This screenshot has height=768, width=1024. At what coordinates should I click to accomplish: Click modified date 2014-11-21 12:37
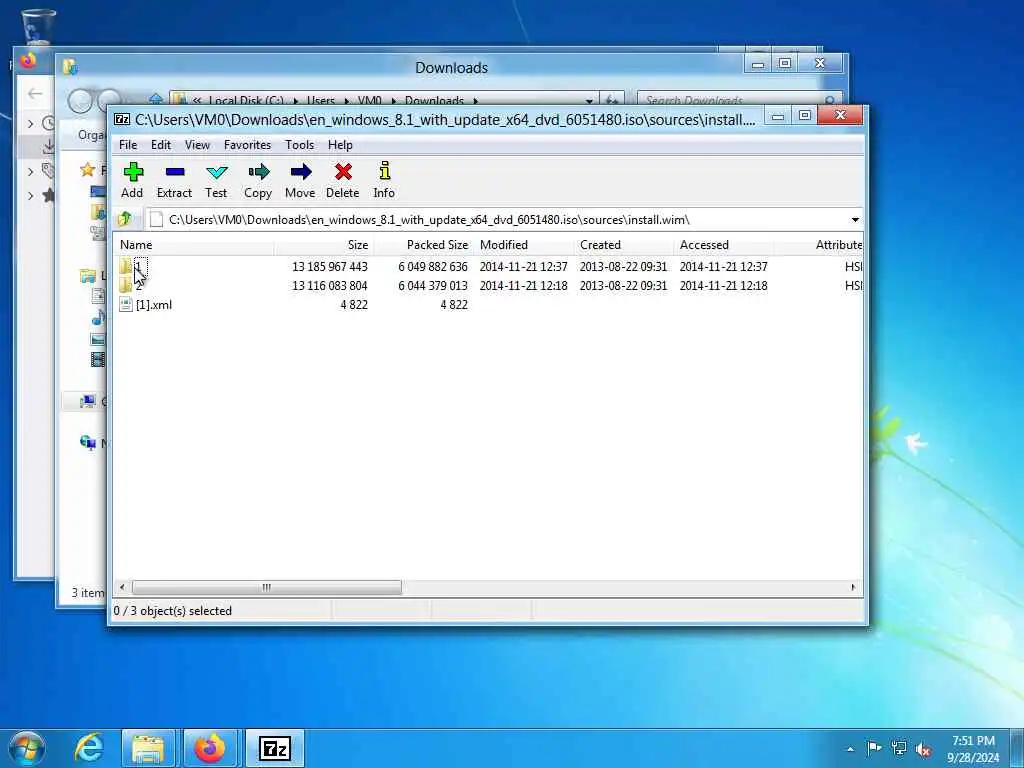pyautogui.click(x=524, y=266)
